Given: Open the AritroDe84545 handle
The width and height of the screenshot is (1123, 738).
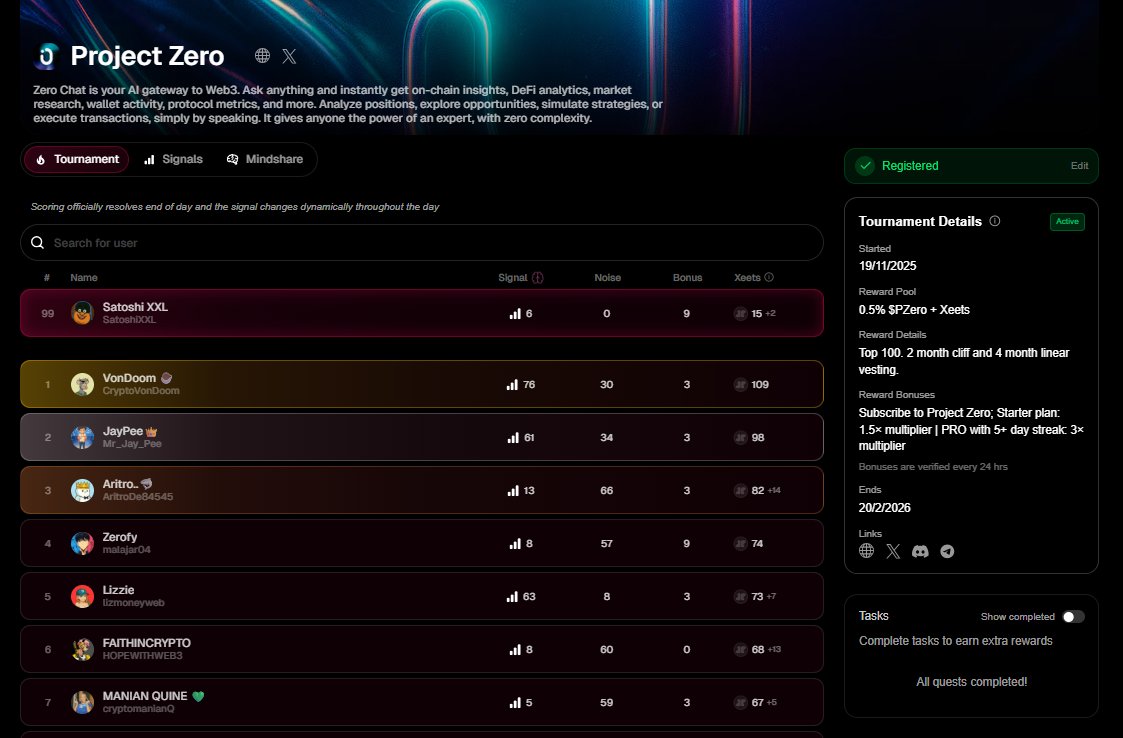Looking at the screenshot, I should pos(138,497).
